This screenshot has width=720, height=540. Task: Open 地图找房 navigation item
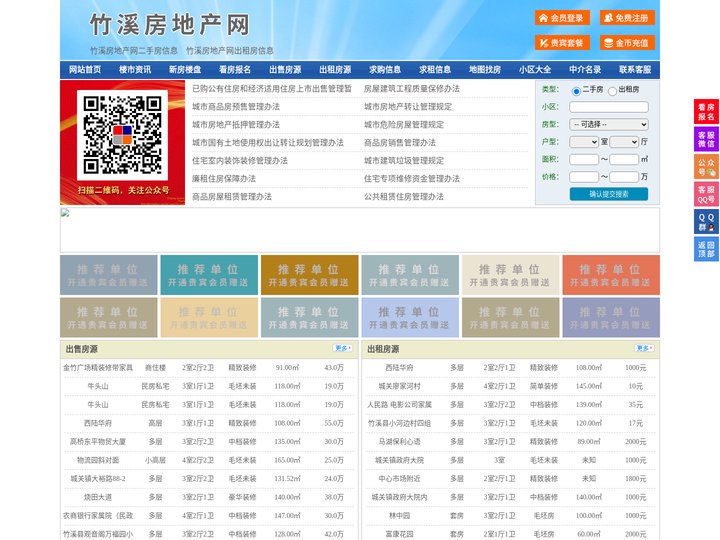coord(485,70)
